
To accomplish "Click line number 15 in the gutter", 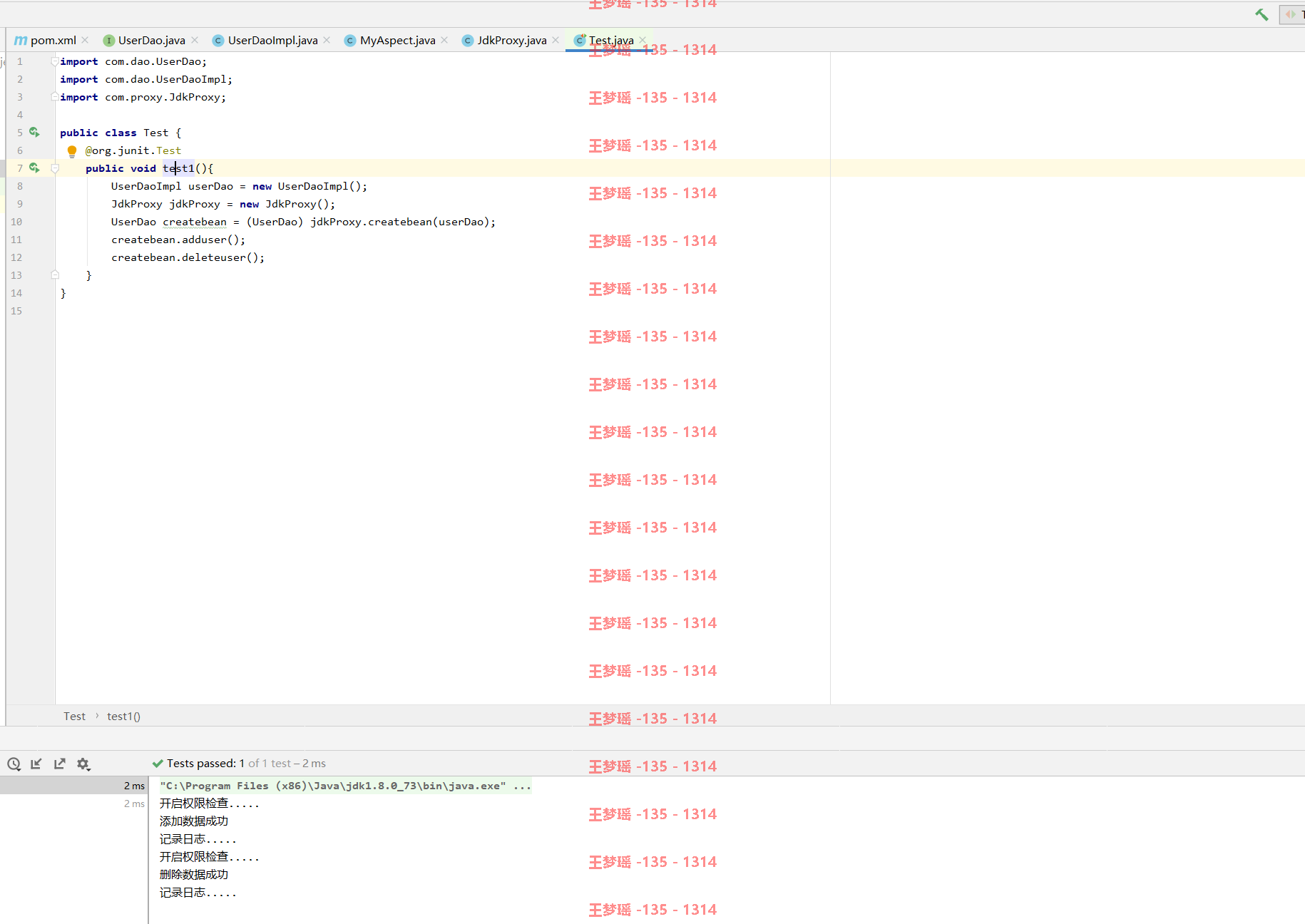I will [16, 311].
